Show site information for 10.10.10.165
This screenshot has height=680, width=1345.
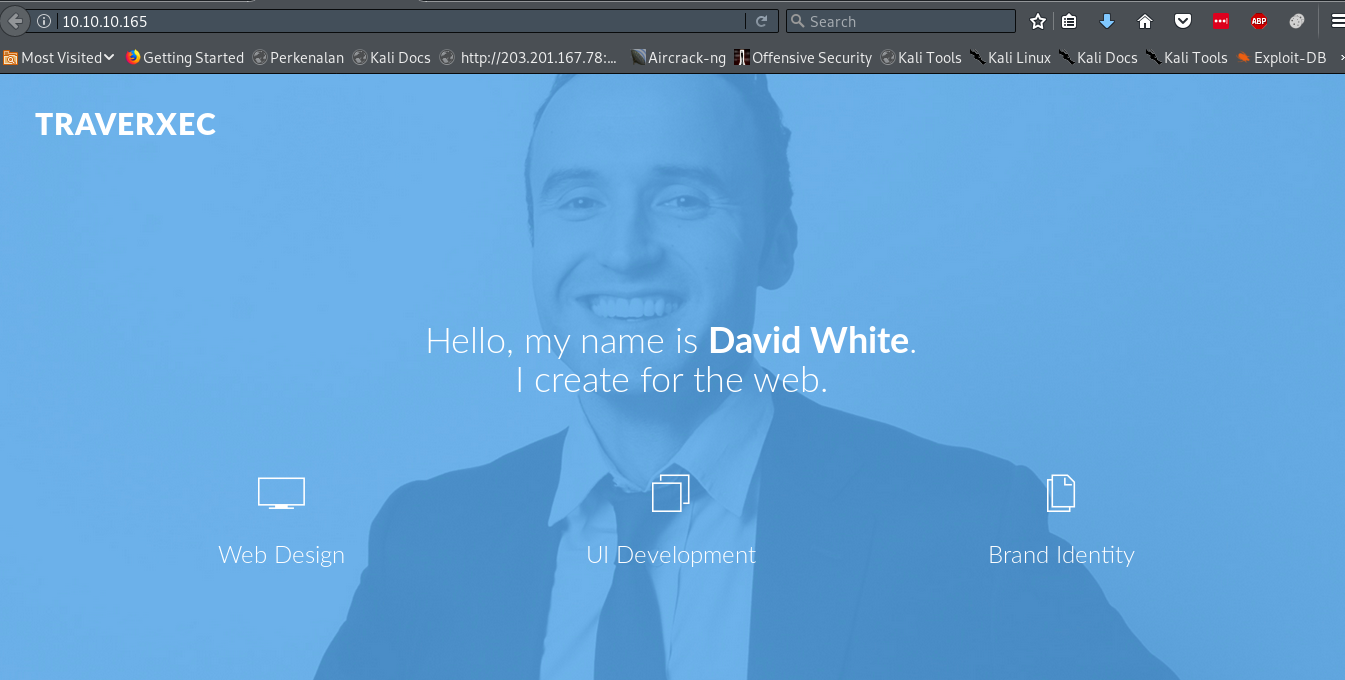tap(44, 21)
